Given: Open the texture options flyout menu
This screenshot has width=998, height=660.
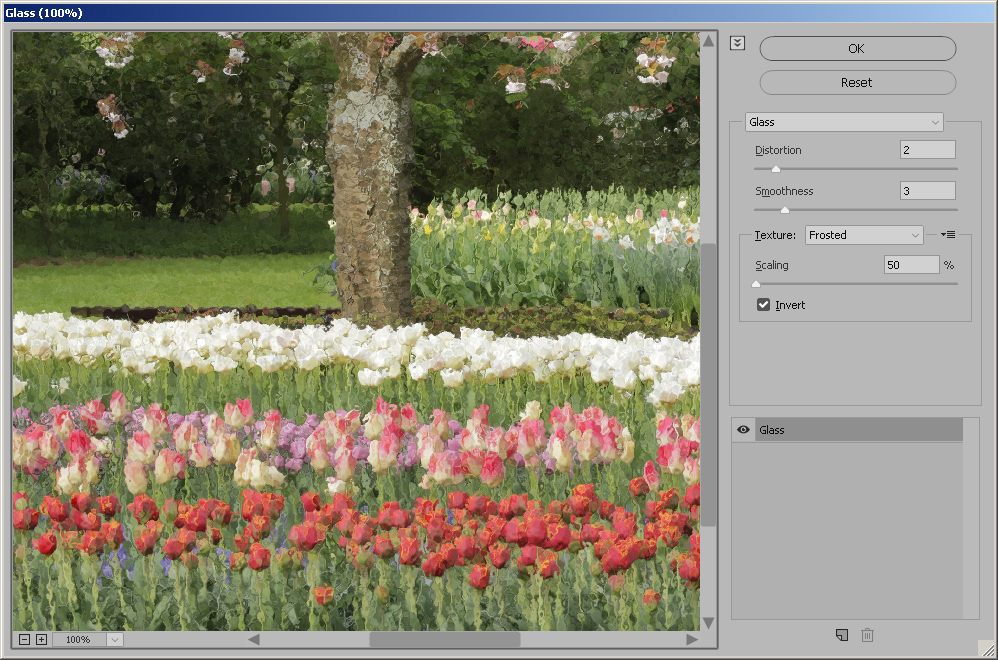Looking at the screenshot, I should click(x=948, y=235).
